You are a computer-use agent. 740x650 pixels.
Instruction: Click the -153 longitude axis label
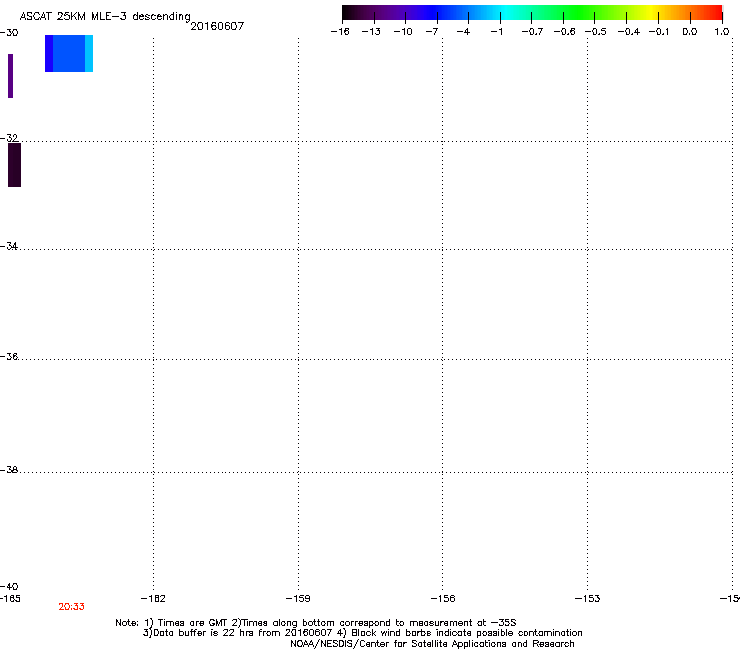coord(588,599)
